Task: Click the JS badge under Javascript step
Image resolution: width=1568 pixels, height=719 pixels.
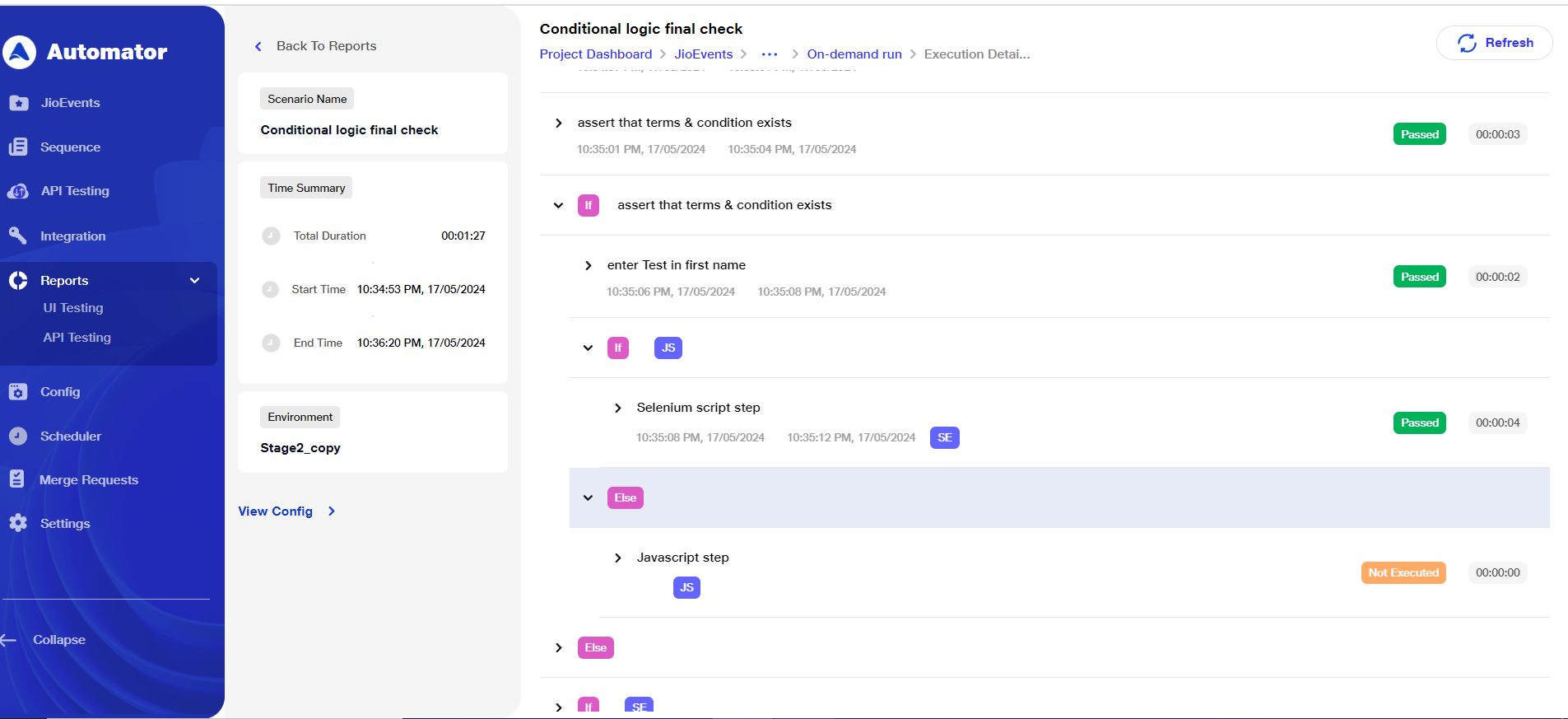Action: 686,587
